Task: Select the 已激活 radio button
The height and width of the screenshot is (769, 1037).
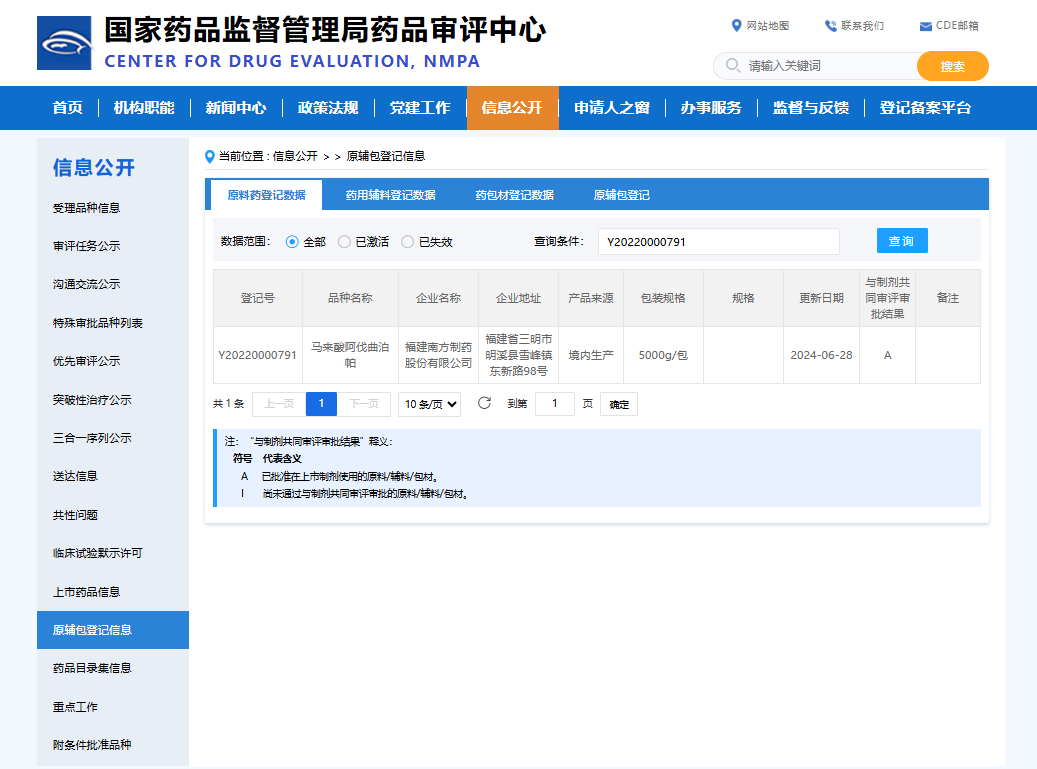Action: point(343,240)
